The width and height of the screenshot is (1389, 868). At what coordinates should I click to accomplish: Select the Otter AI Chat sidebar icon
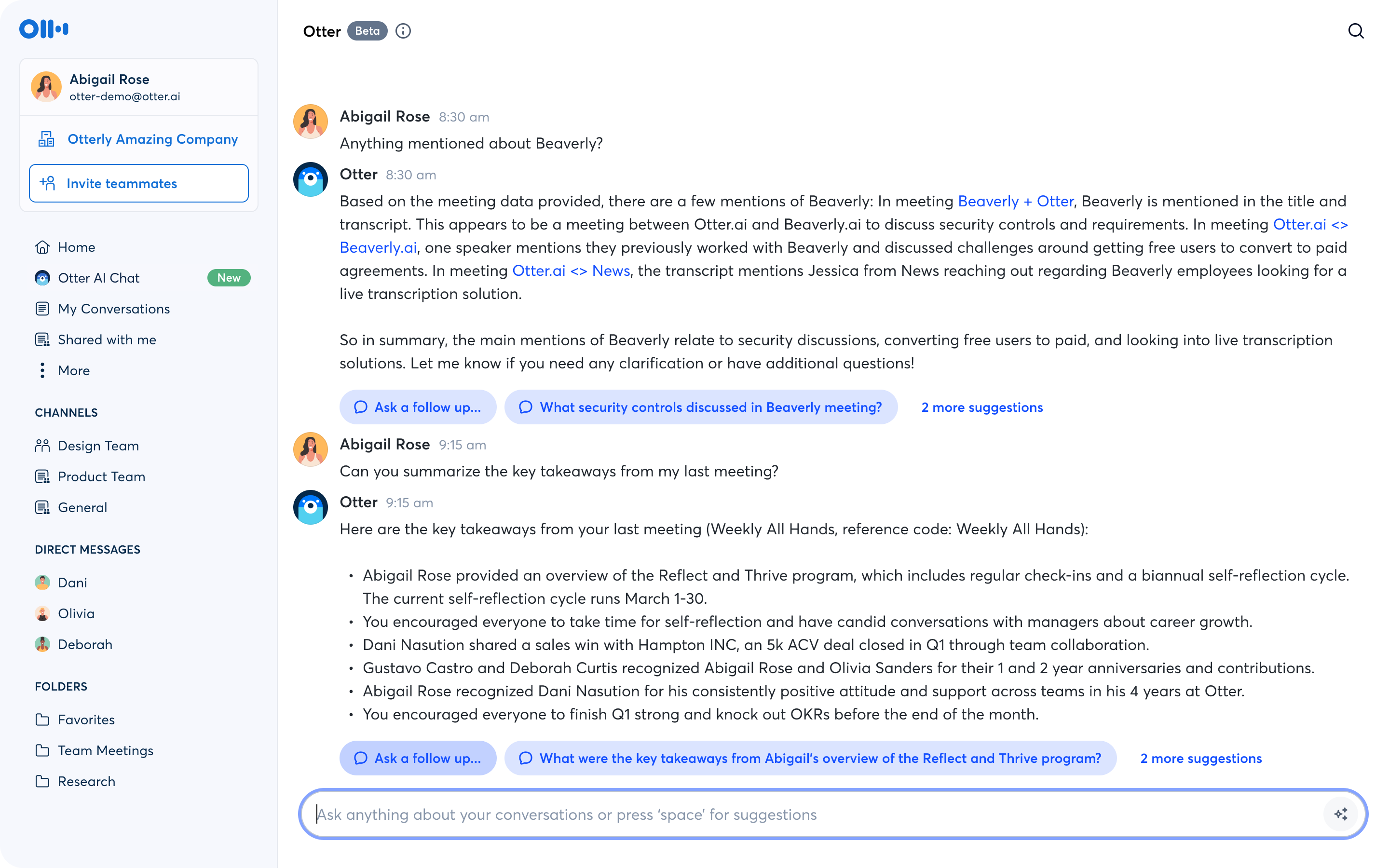(42, 278)
